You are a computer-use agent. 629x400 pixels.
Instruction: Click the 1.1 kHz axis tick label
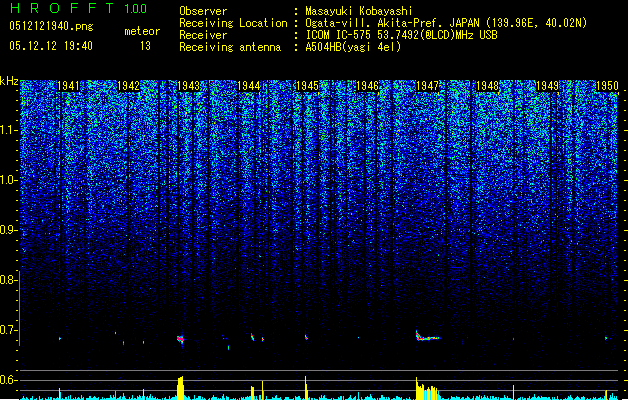(x=9, y=130)
